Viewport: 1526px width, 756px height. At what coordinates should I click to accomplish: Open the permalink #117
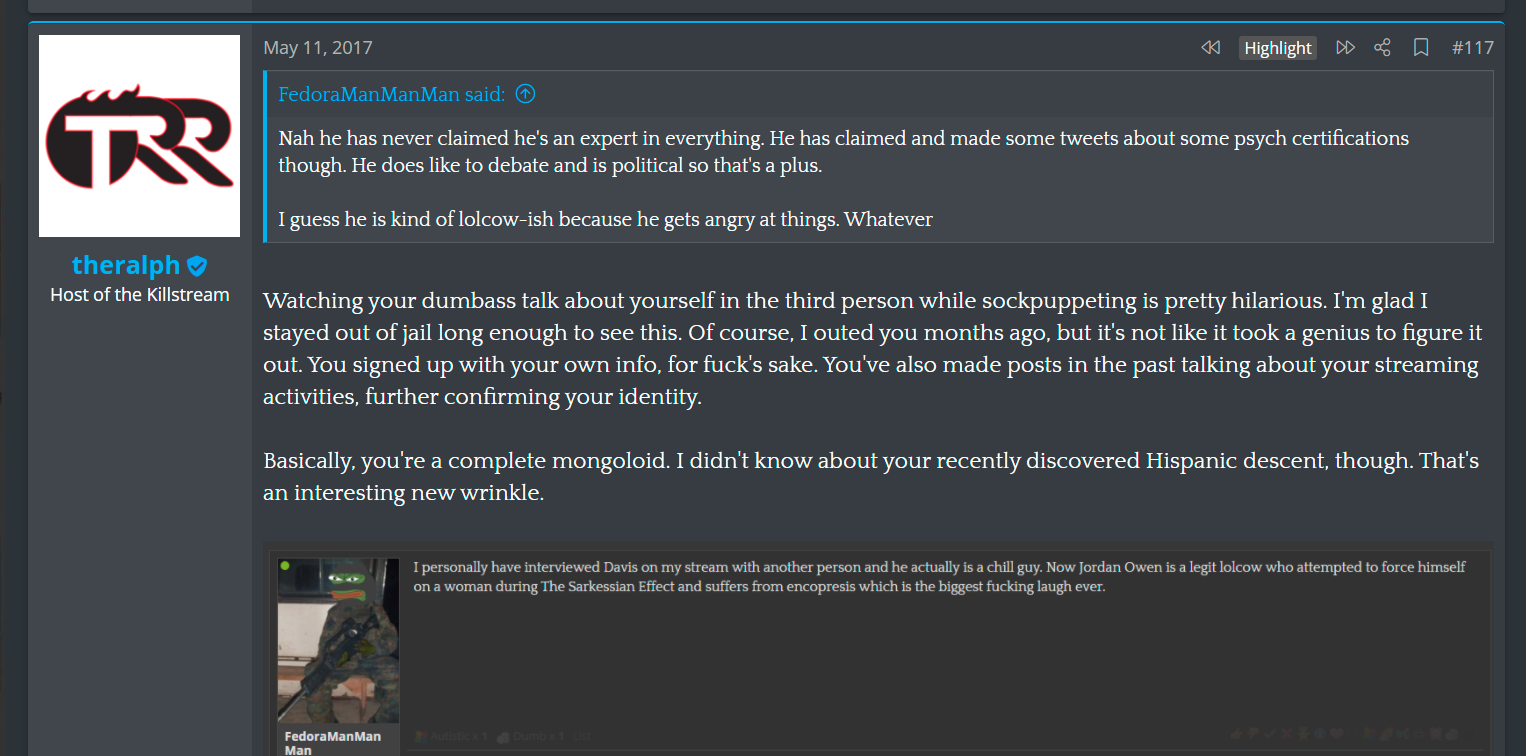(x=1473, y=47)
